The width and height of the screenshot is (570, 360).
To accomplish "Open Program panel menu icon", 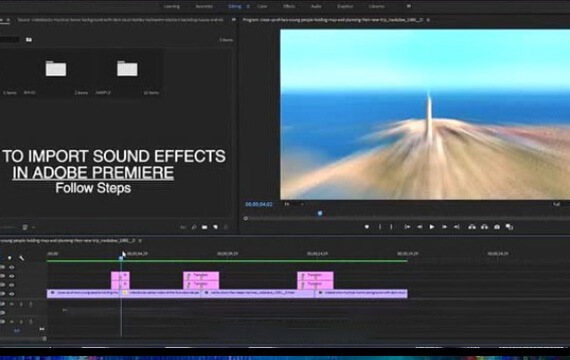I will [x=428, y=20].
